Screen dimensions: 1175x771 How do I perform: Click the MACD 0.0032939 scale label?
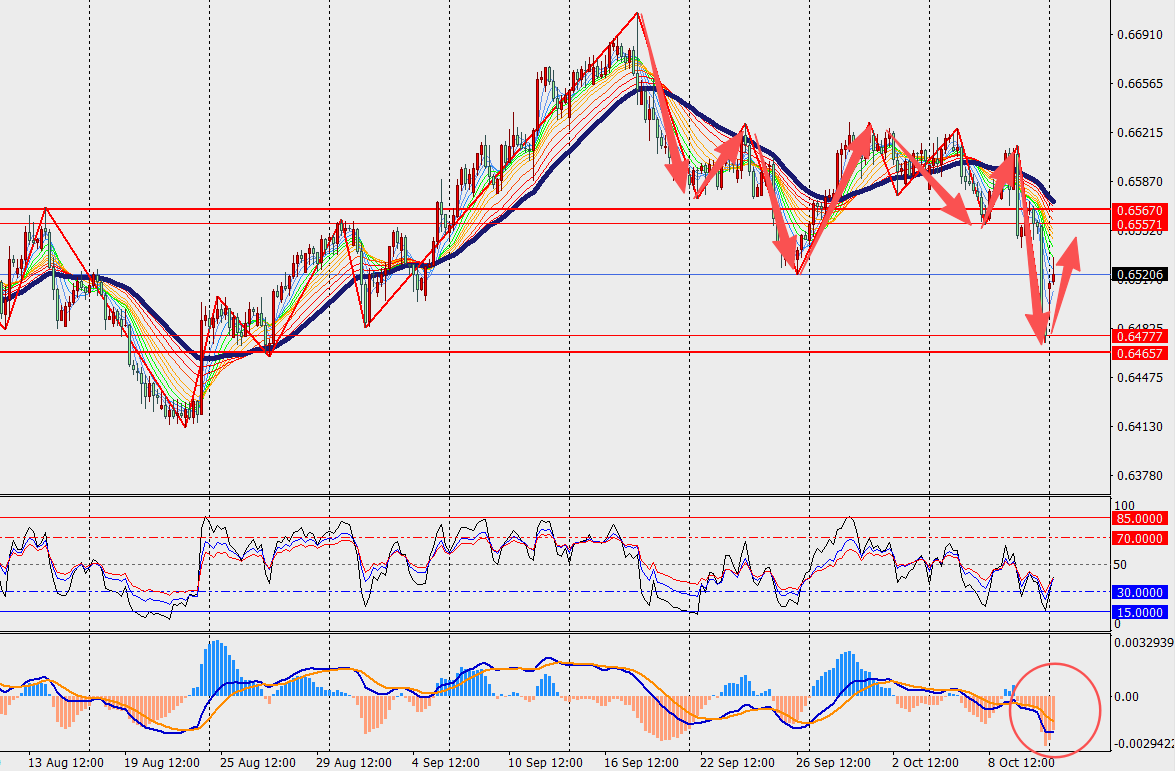[x=1142, y=643]
